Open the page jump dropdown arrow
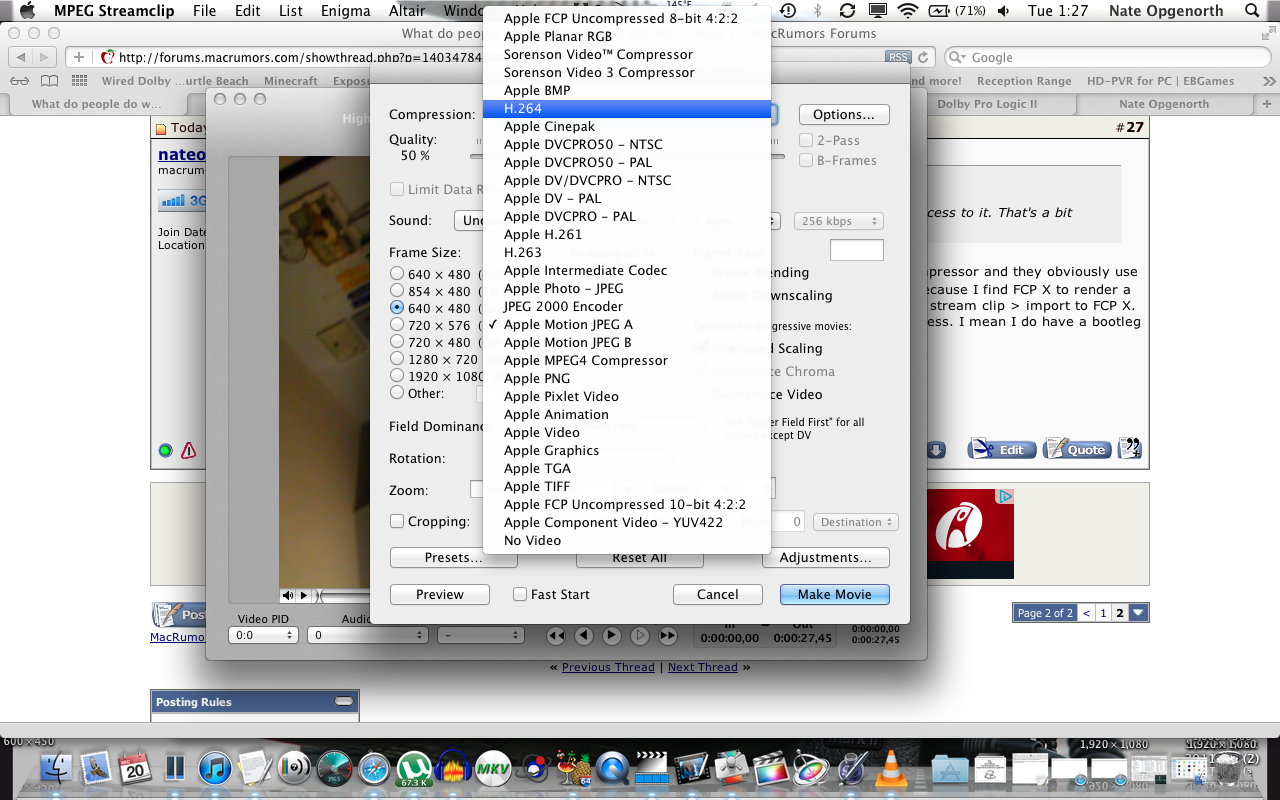Image resolution: width=1280 pixels, height=800 pixels. point(1138,613)
